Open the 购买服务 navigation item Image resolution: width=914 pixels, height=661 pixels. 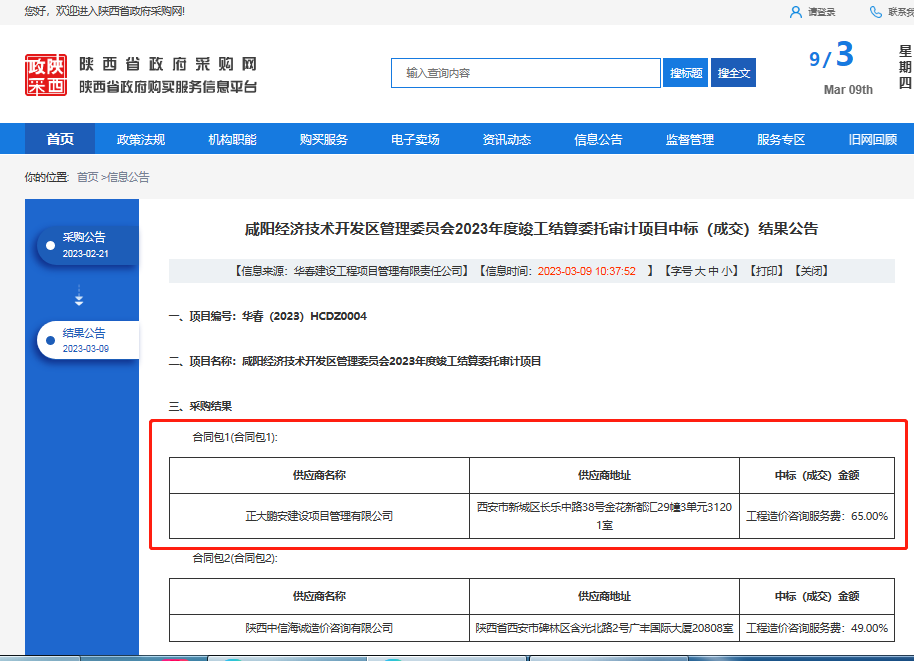pos(324,140)
